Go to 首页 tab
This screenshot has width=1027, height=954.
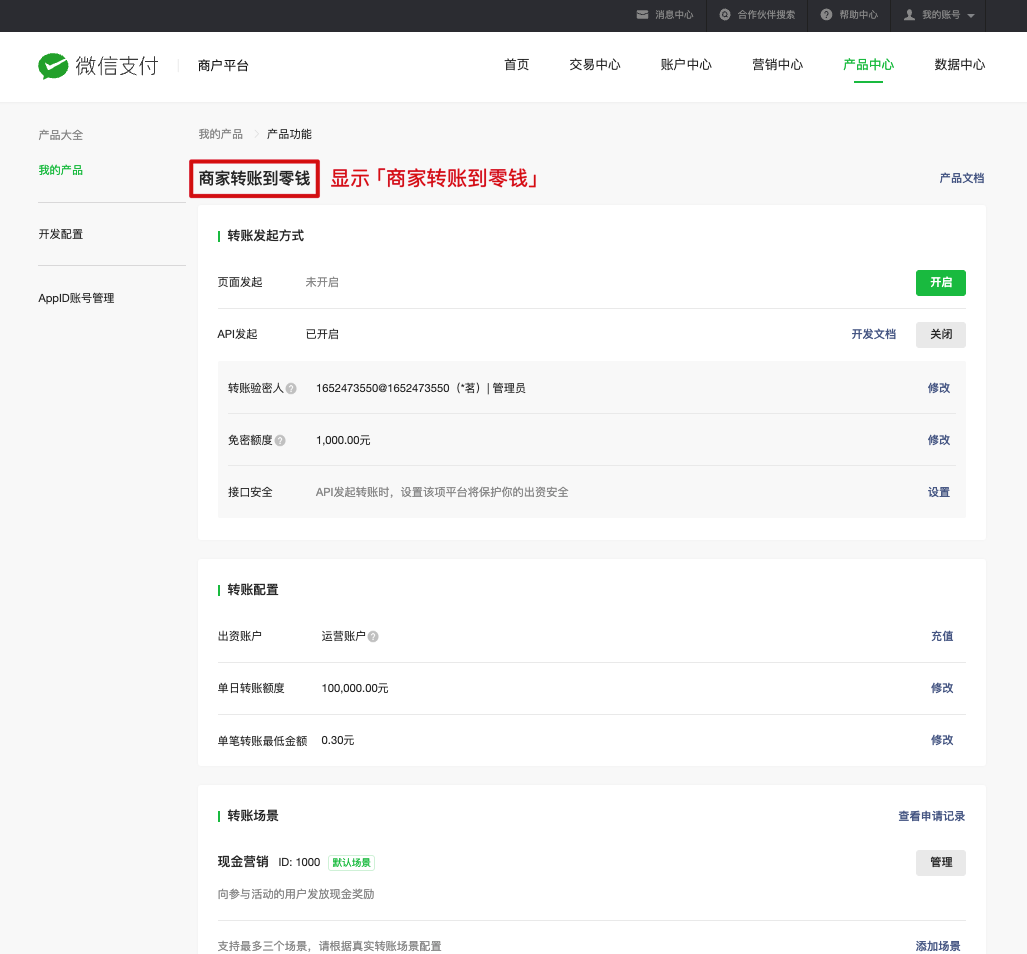point(517,65)
